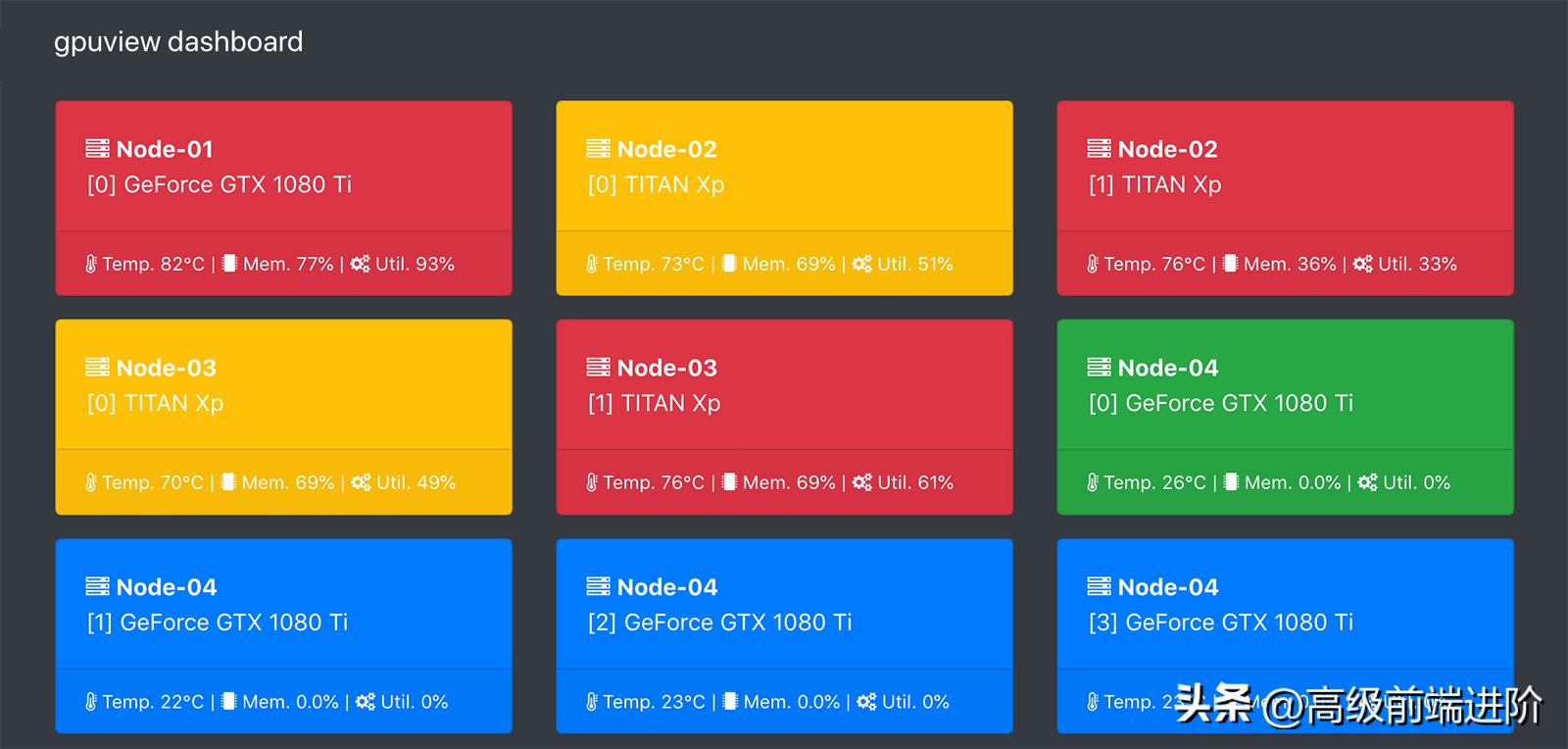Select the "[2] GeForce GTX 1080 Ti" label
This screenshot has height=749, width=1568.
[x=720, y=623]
